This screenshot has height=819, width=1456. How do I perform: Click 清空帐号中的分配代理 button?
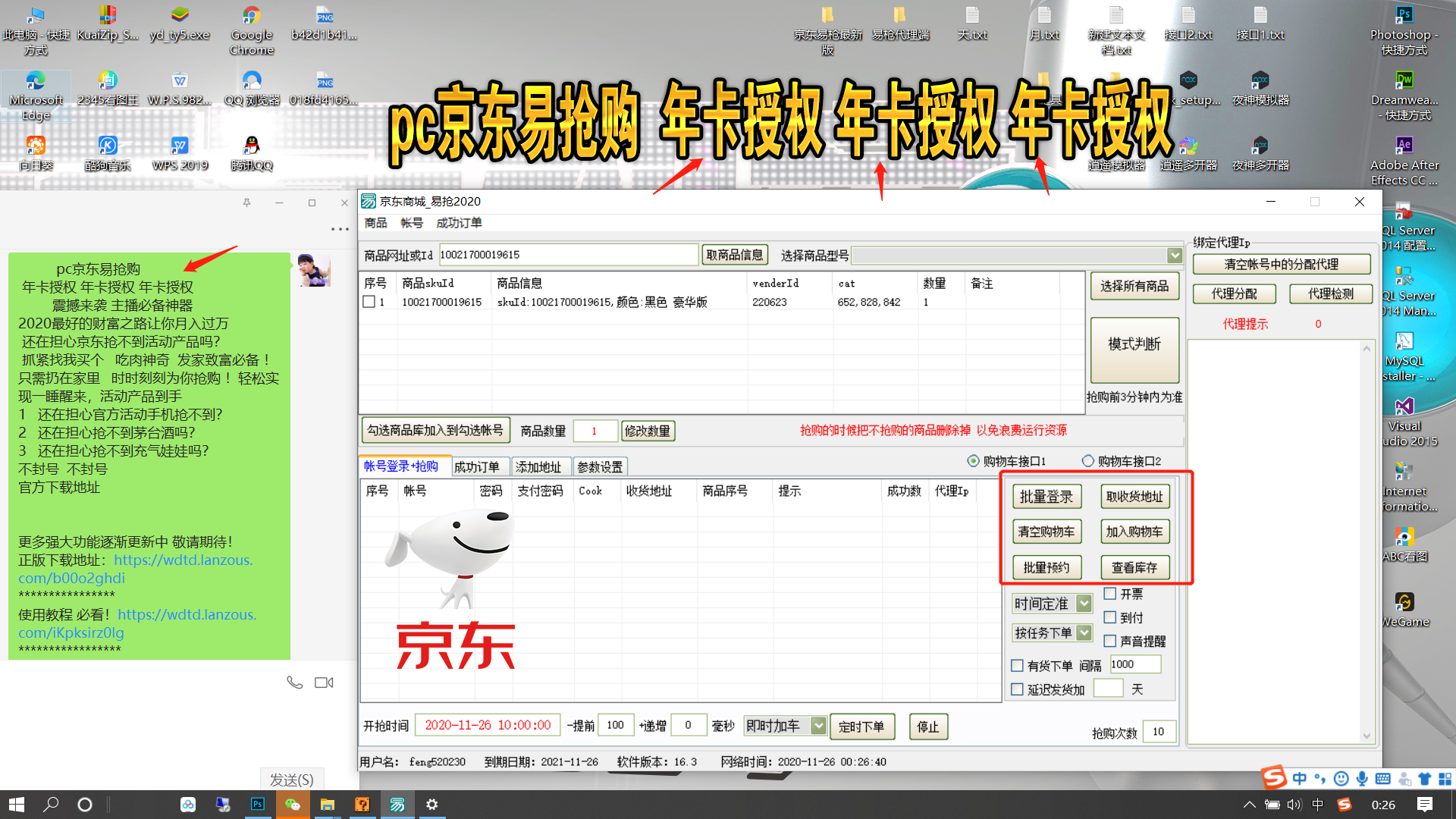[x=1282, y=264]
